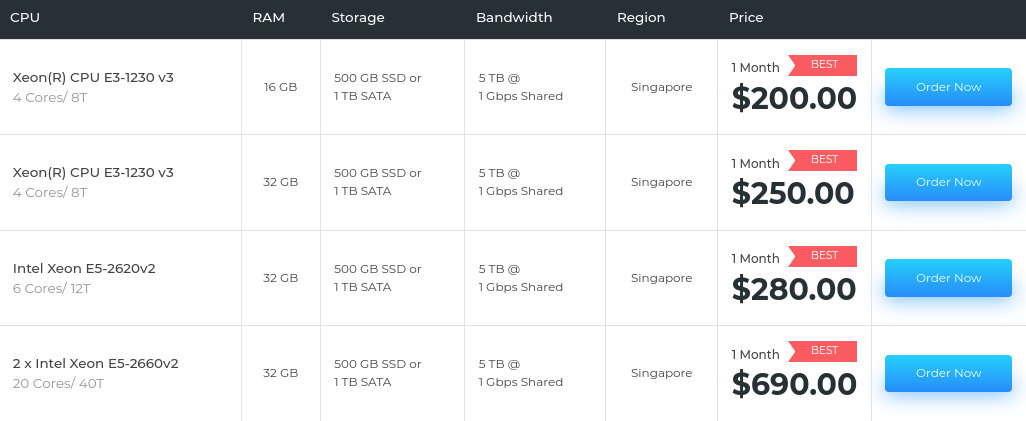Click the $280.00 price text
The image size is (1026, 421).
coord(794,289)
